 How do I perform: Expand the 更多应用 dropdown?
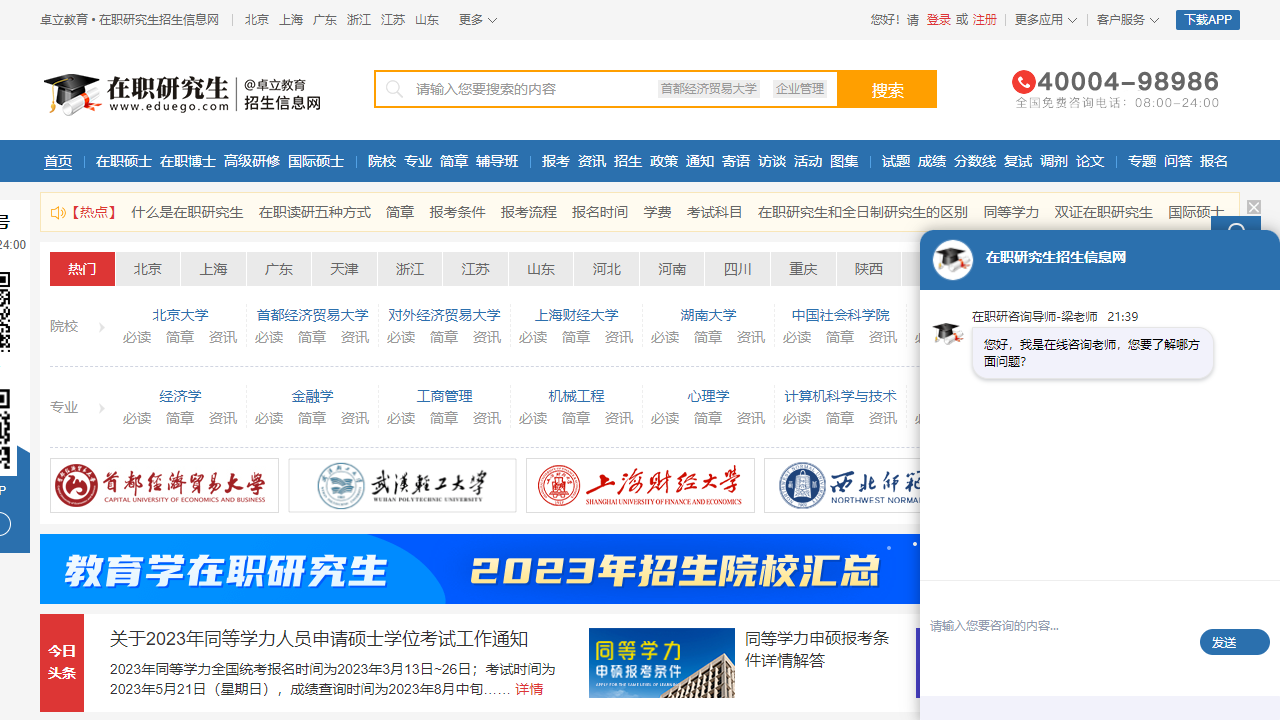(1045, 20)
